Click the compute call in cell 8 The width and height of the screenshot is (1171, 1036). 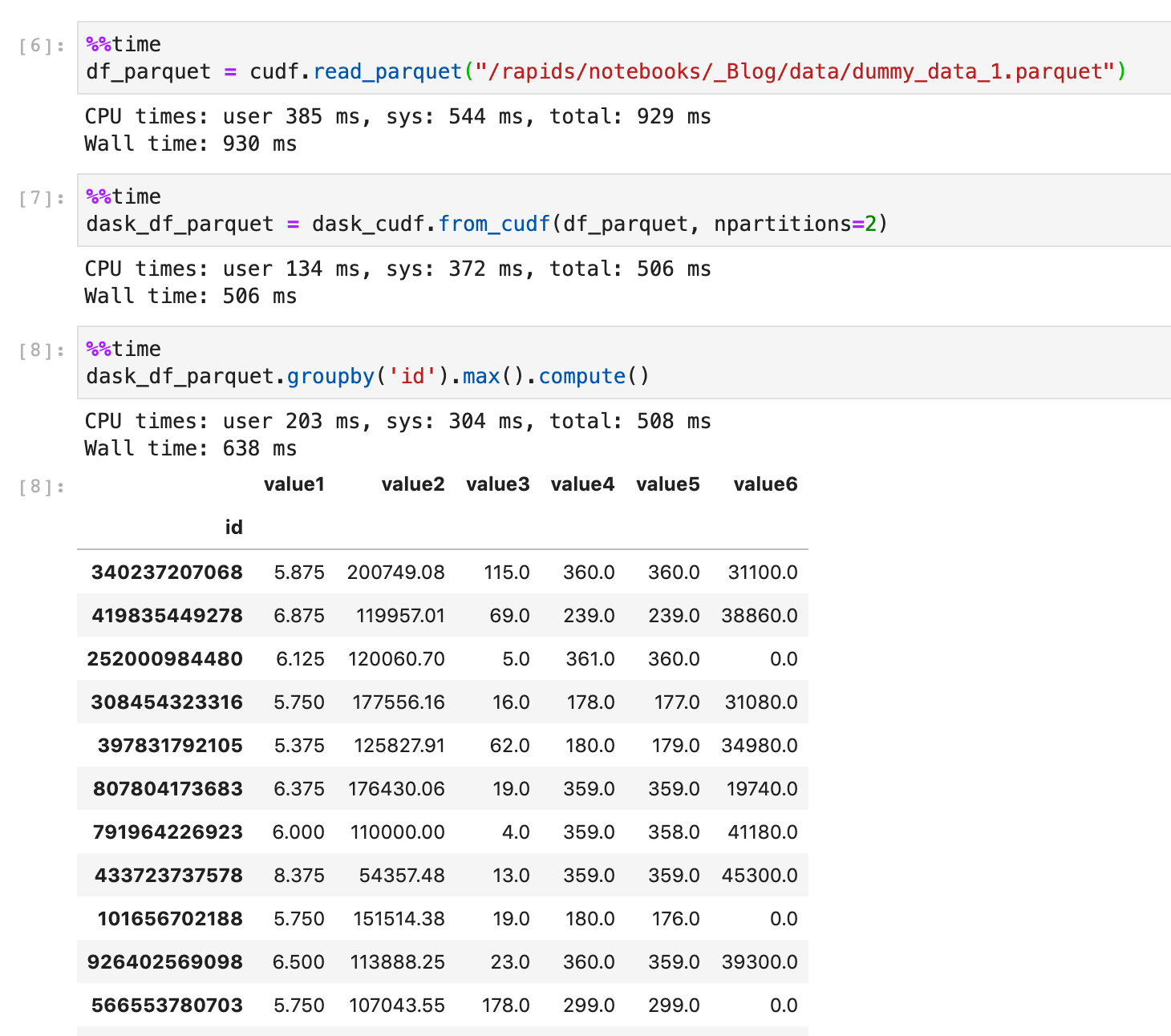582,376
